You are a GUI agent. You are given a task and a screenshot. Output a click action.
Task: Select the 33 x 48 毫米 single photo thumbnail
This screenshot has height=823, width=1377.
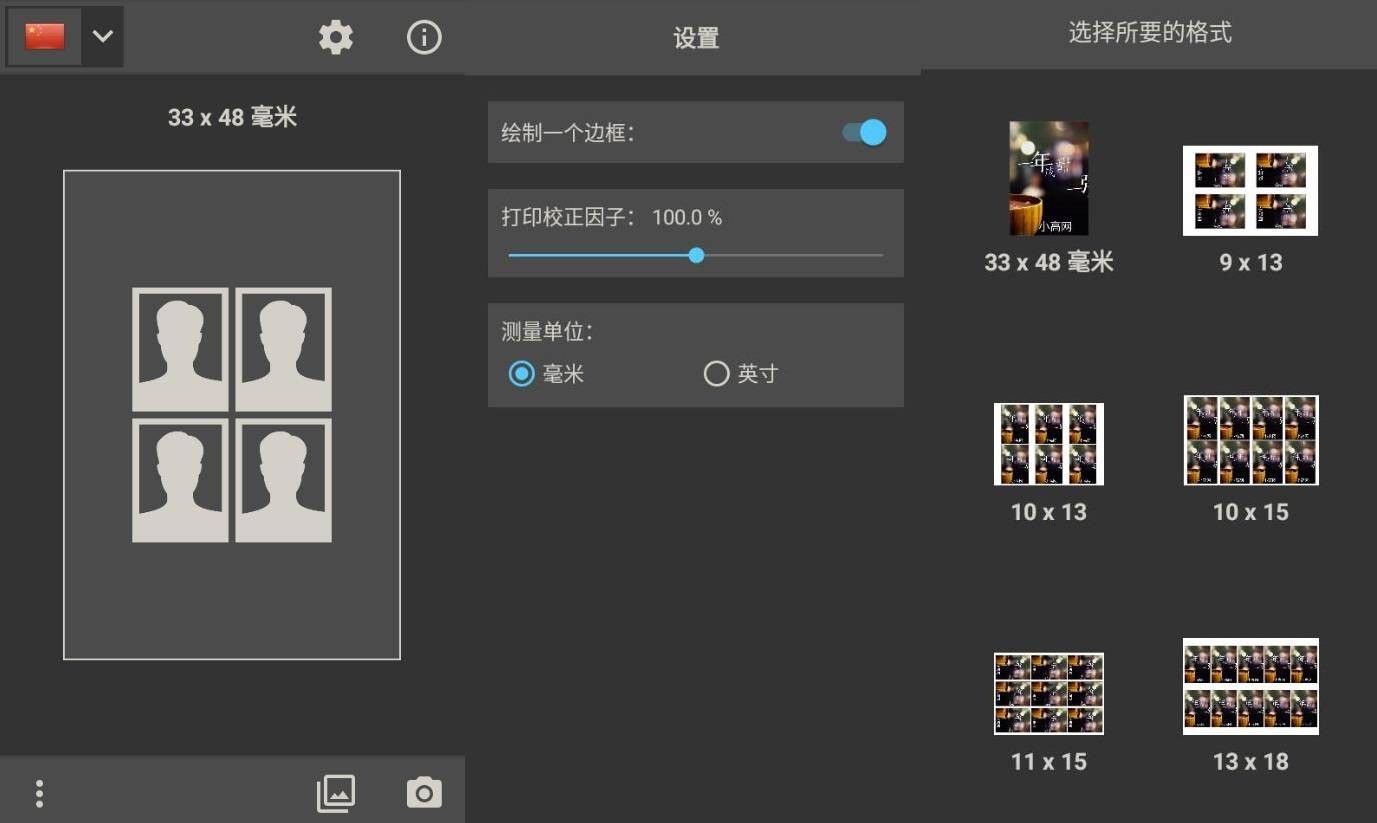point(1048,178)
